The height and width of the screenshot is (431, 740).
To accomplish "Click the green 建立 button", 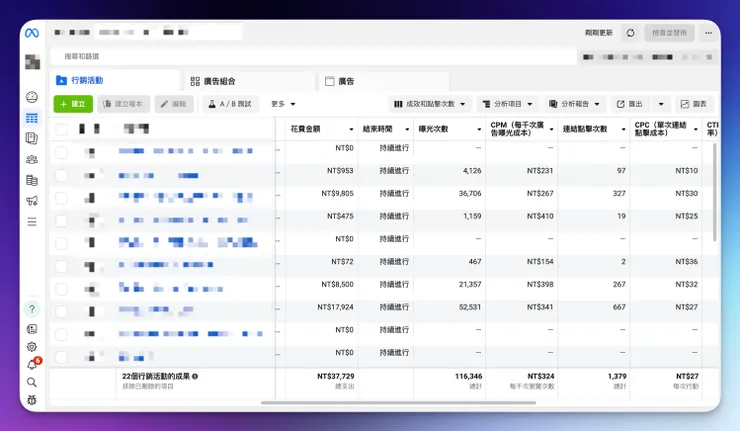I will (x=73, y=104).
